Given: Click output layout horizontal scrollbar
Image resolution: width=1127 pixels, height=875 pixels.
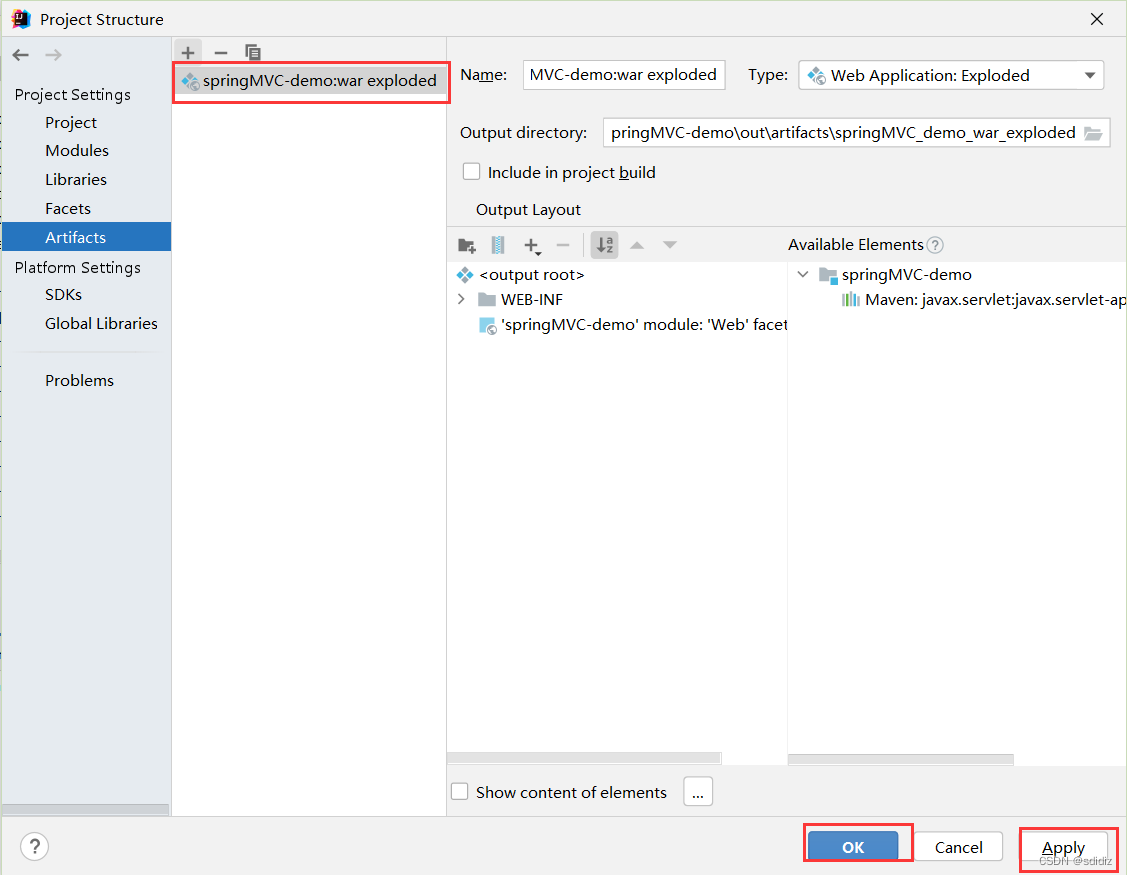Looking at the screenshot, I should point(584,758).
